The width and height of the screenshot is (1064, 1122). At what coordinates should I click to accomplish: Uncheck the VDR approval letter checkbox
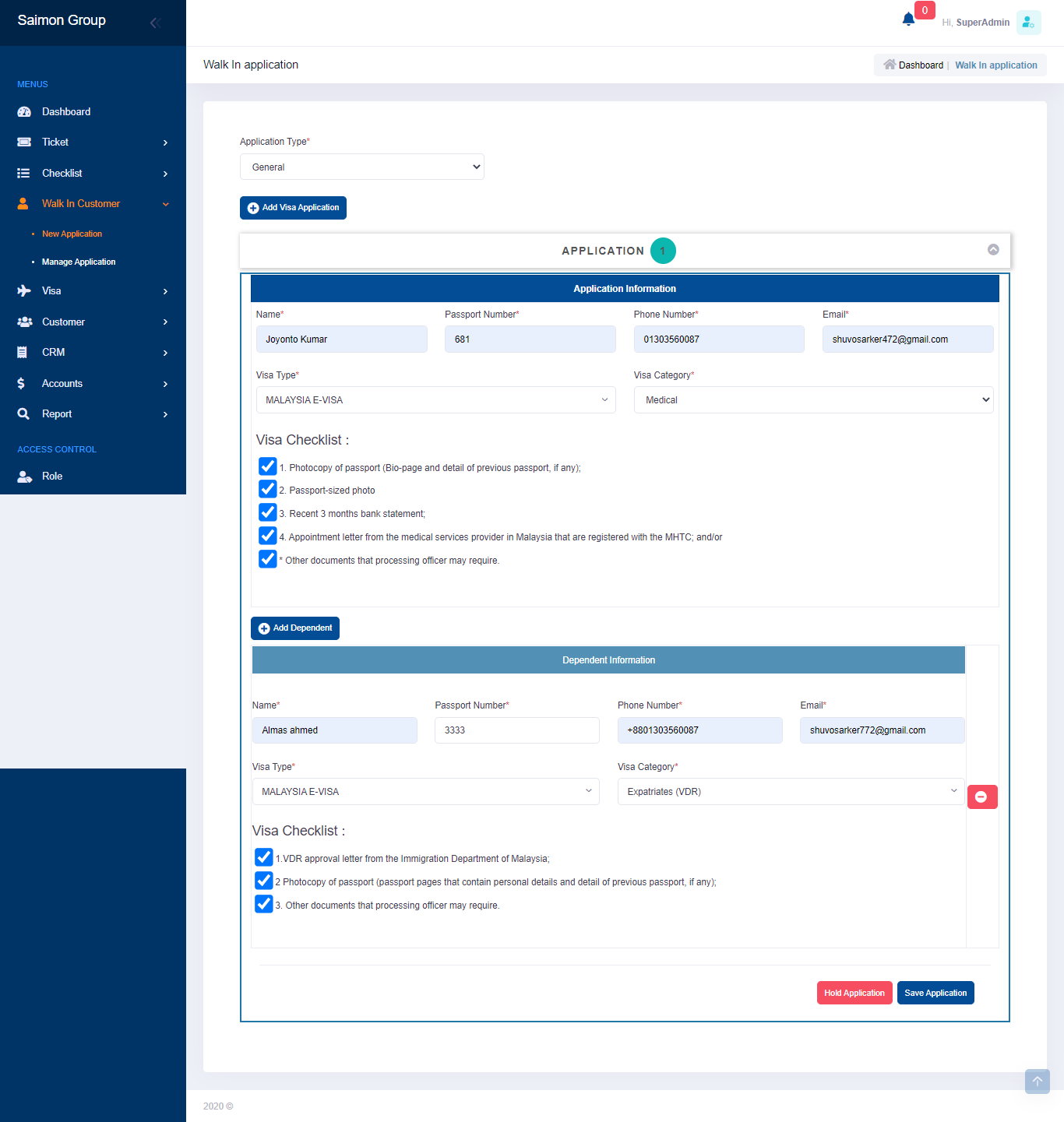(x=264, y=858)
